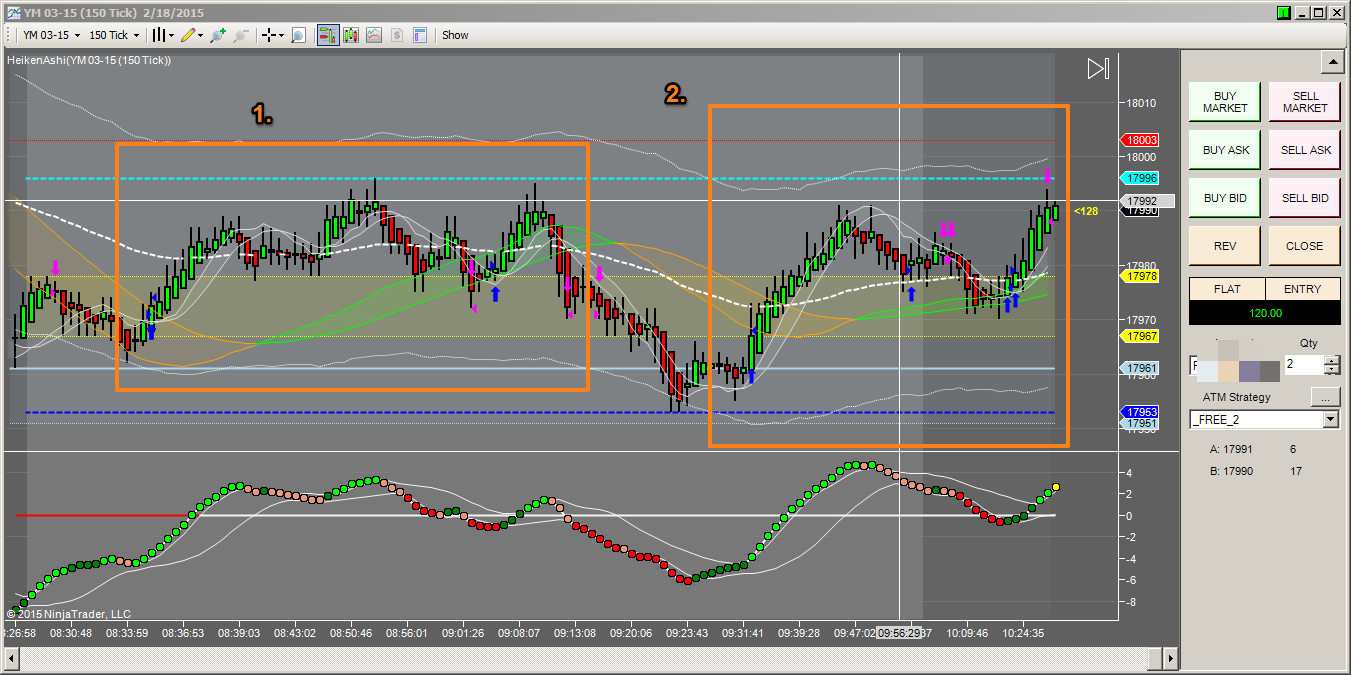1351x675 pixels.
Task: Click the A: 17991 ask row
Action: click(x=1252, y=450)
